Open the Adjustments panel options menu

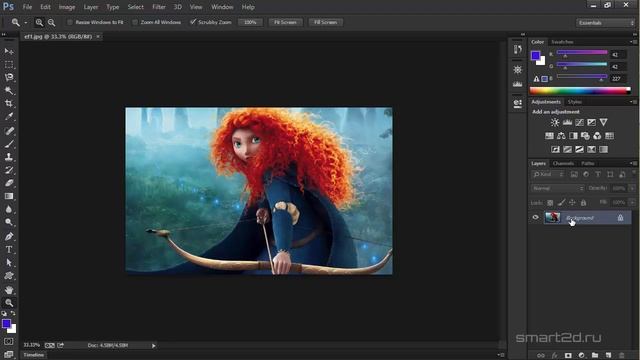(x=633, y=102)
